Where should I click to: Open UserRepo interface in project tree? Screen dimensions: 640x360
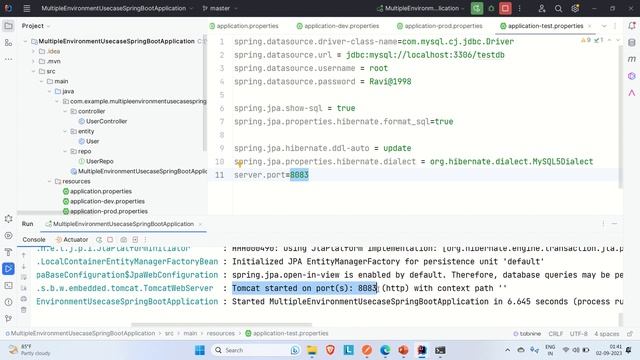tap(96, 161)
